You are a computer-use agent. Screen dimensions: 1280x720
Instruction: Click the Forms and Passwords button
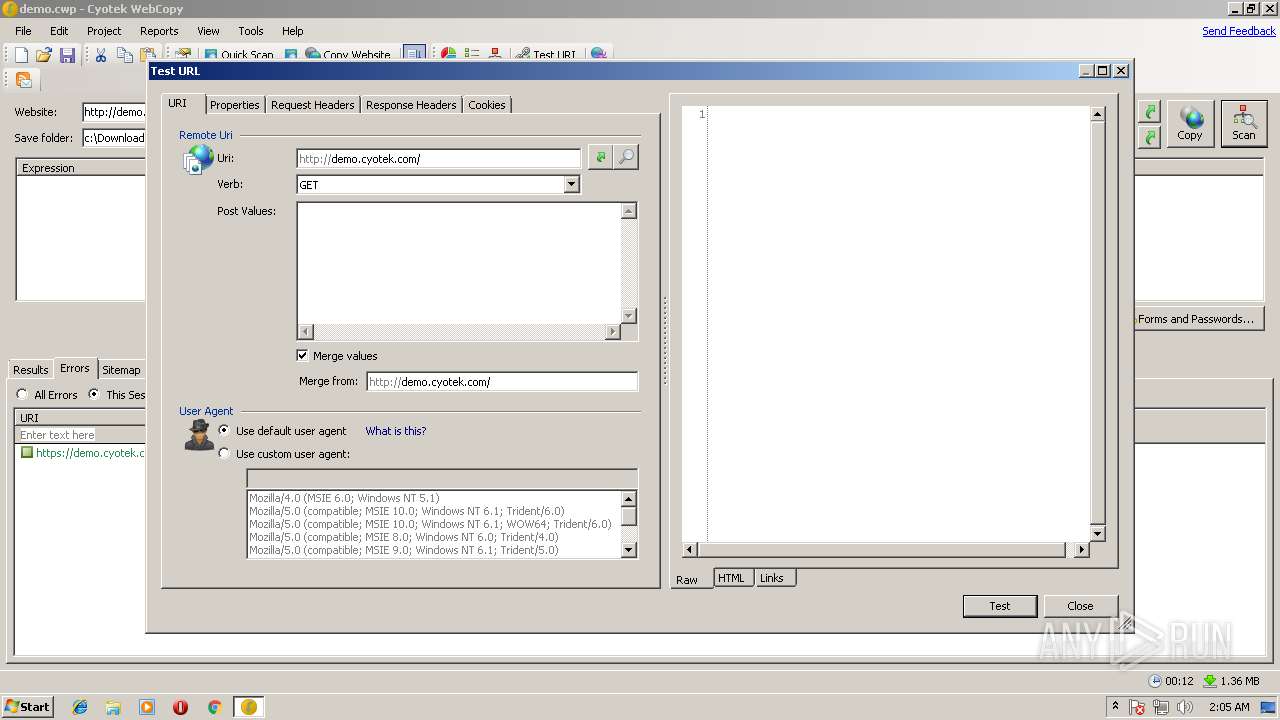(x=1198, y=319)
